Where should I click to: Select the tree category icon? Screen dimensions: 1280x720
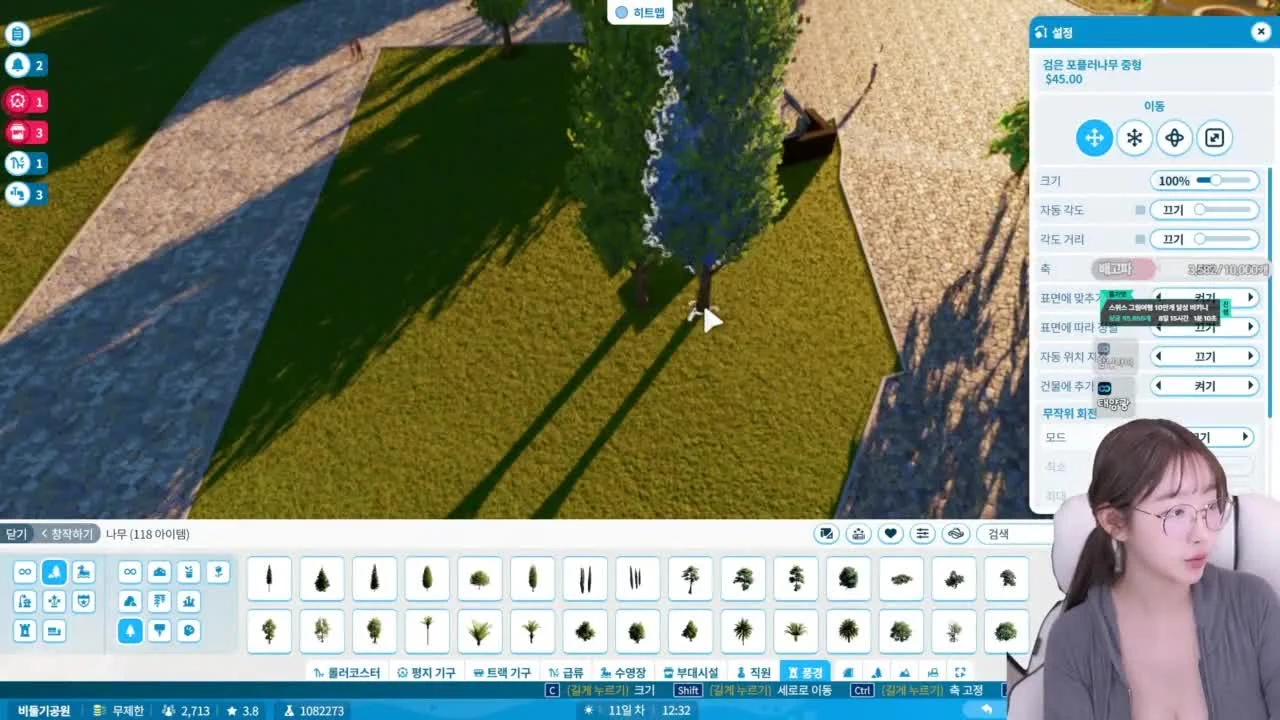coord(130,631)
